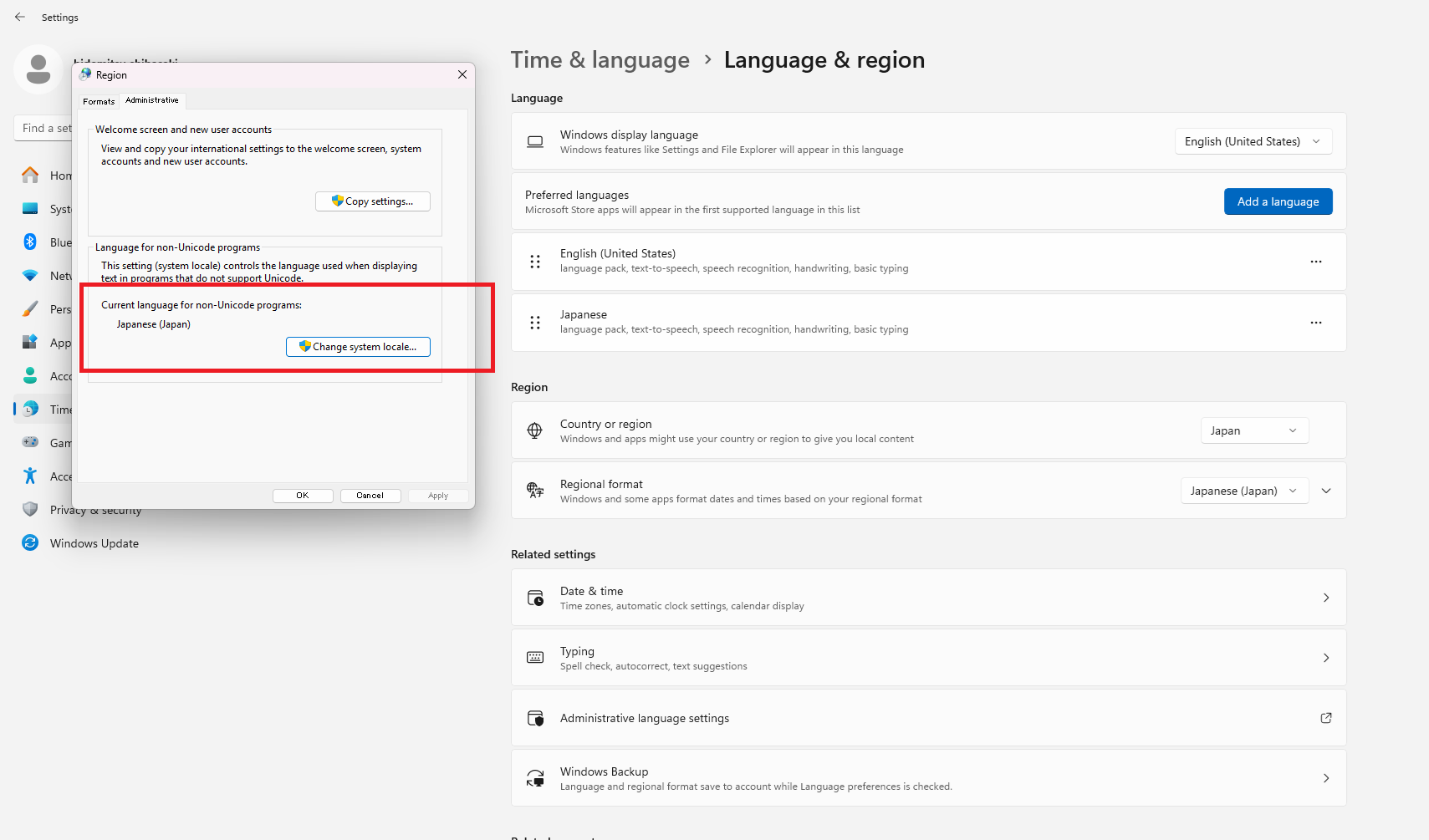The height and width of the screenshot is (840, 1429).
Task: Open the Windows display language dropdown
Action: 1253,141
